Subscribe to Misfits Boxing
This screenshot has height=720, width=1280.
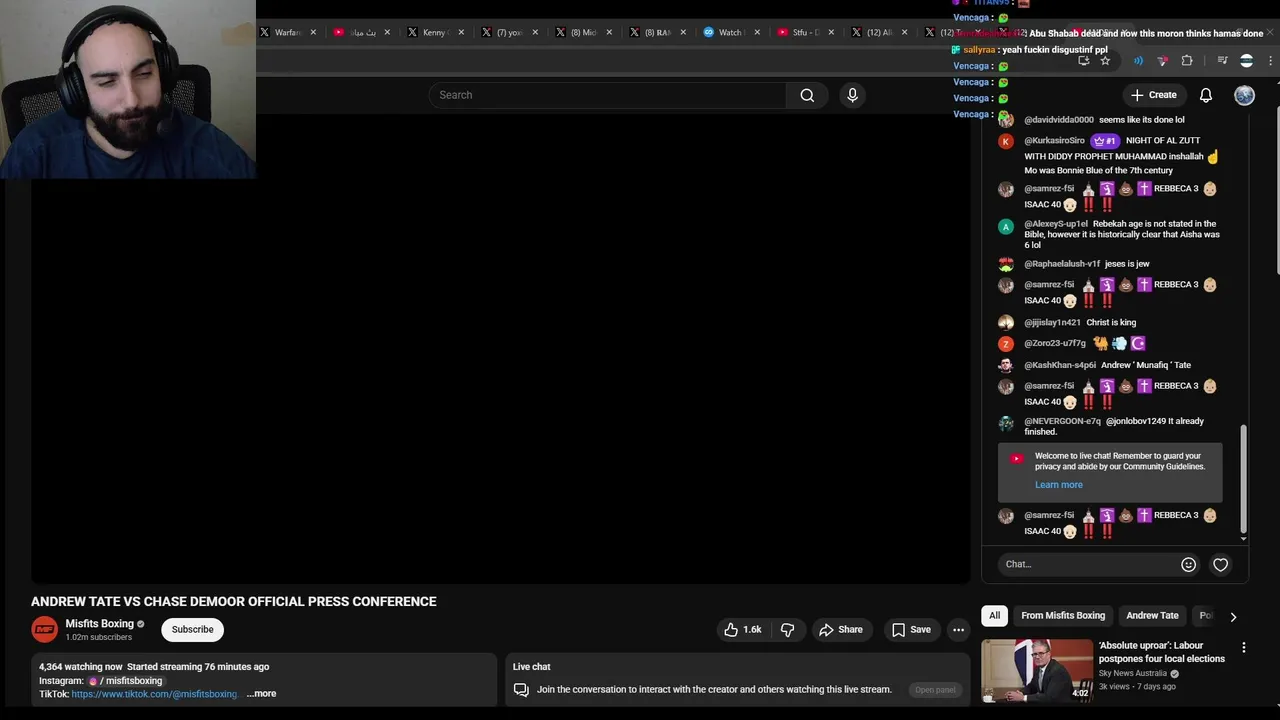(192, 630)
